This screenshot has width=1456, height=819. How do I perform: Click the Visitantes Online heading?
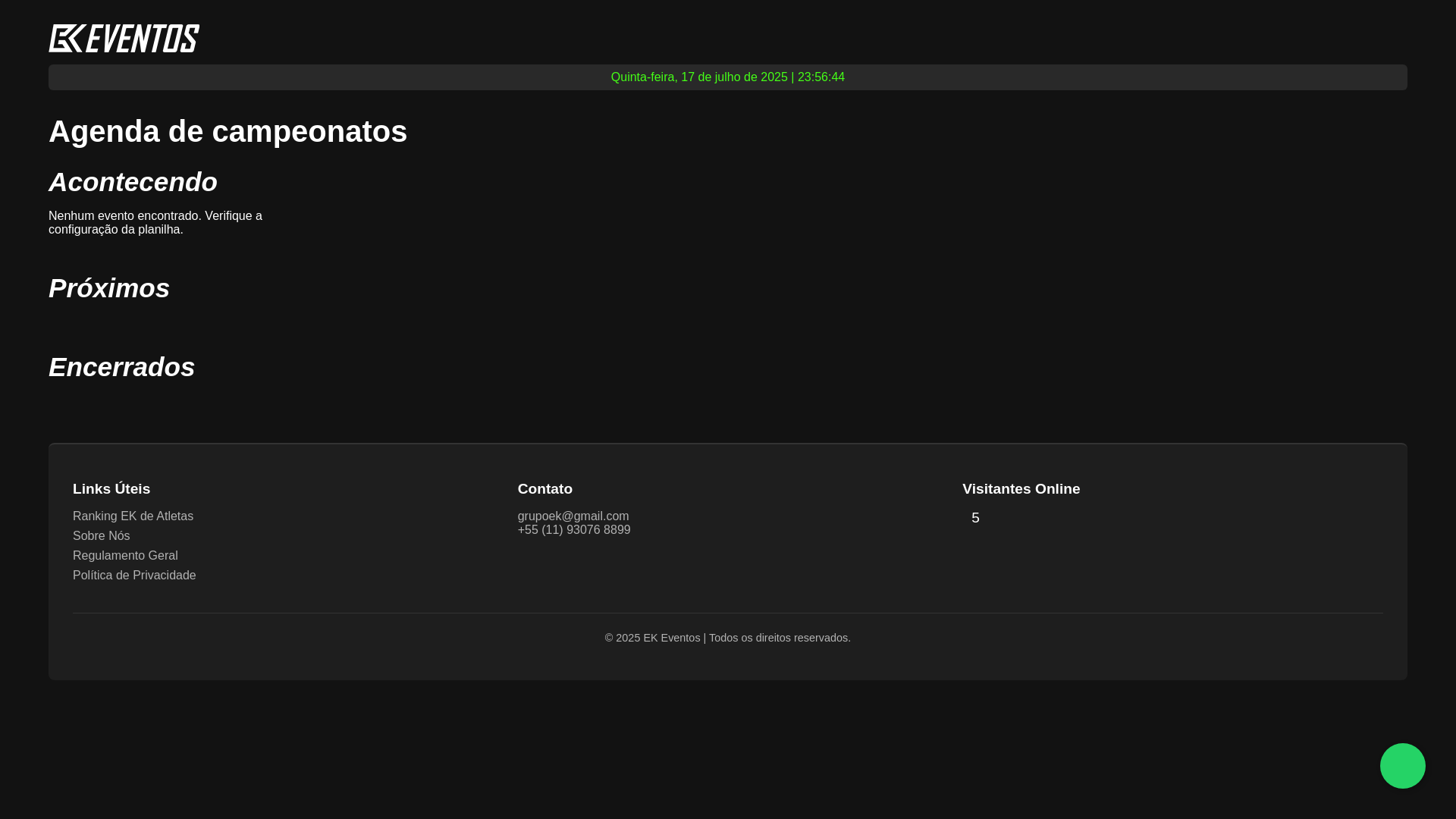(1021, 489)
